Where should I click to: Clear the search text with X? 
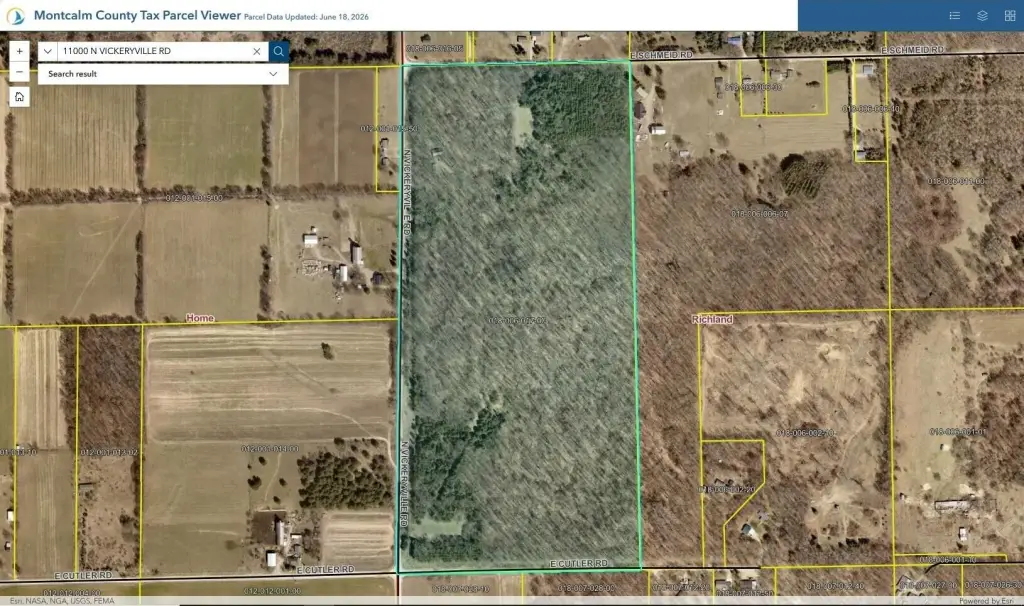pyautogui.click(x=257, y=51)
